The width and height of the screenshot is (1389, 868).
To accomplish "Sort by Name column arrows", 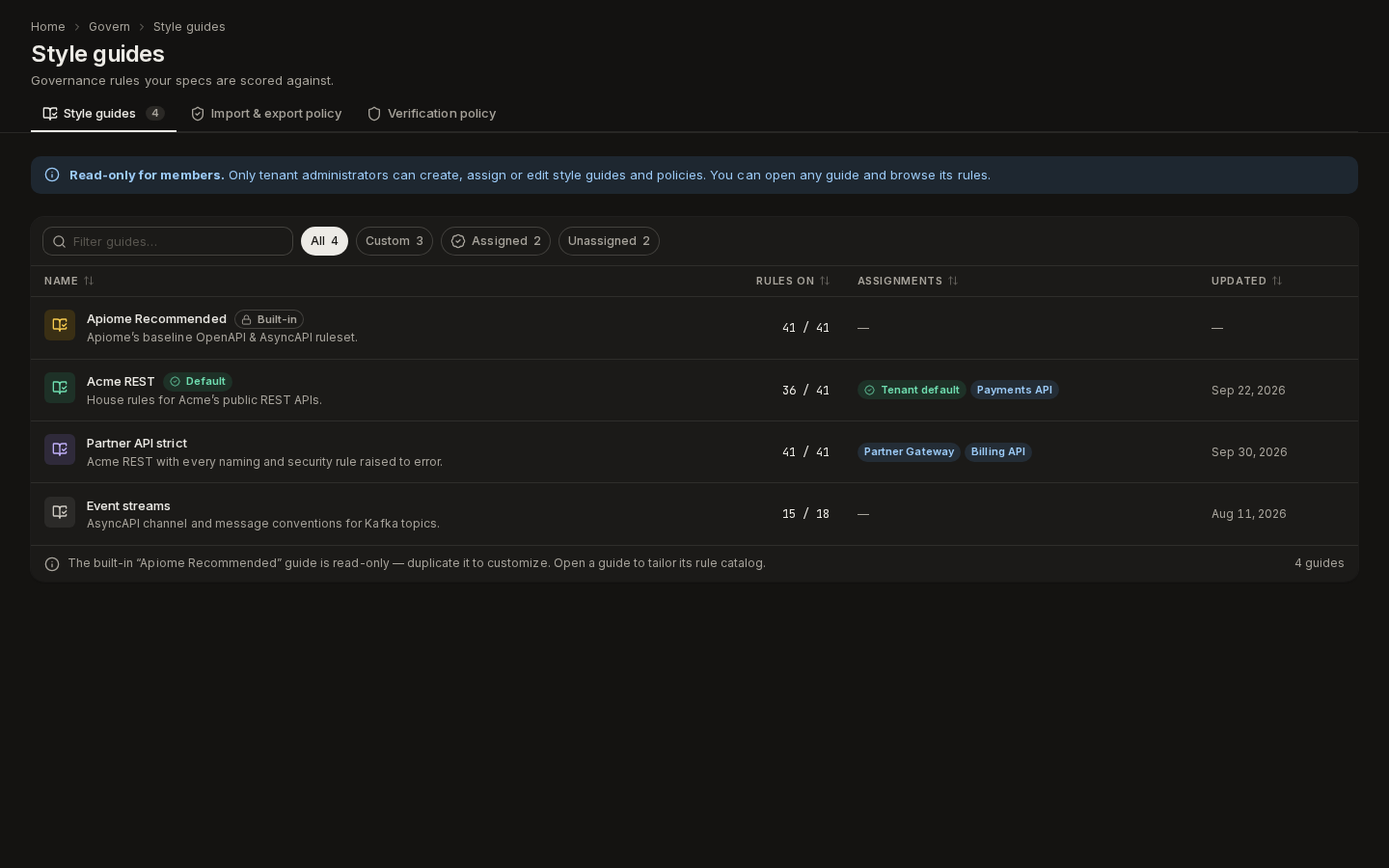I will (89, 281).
